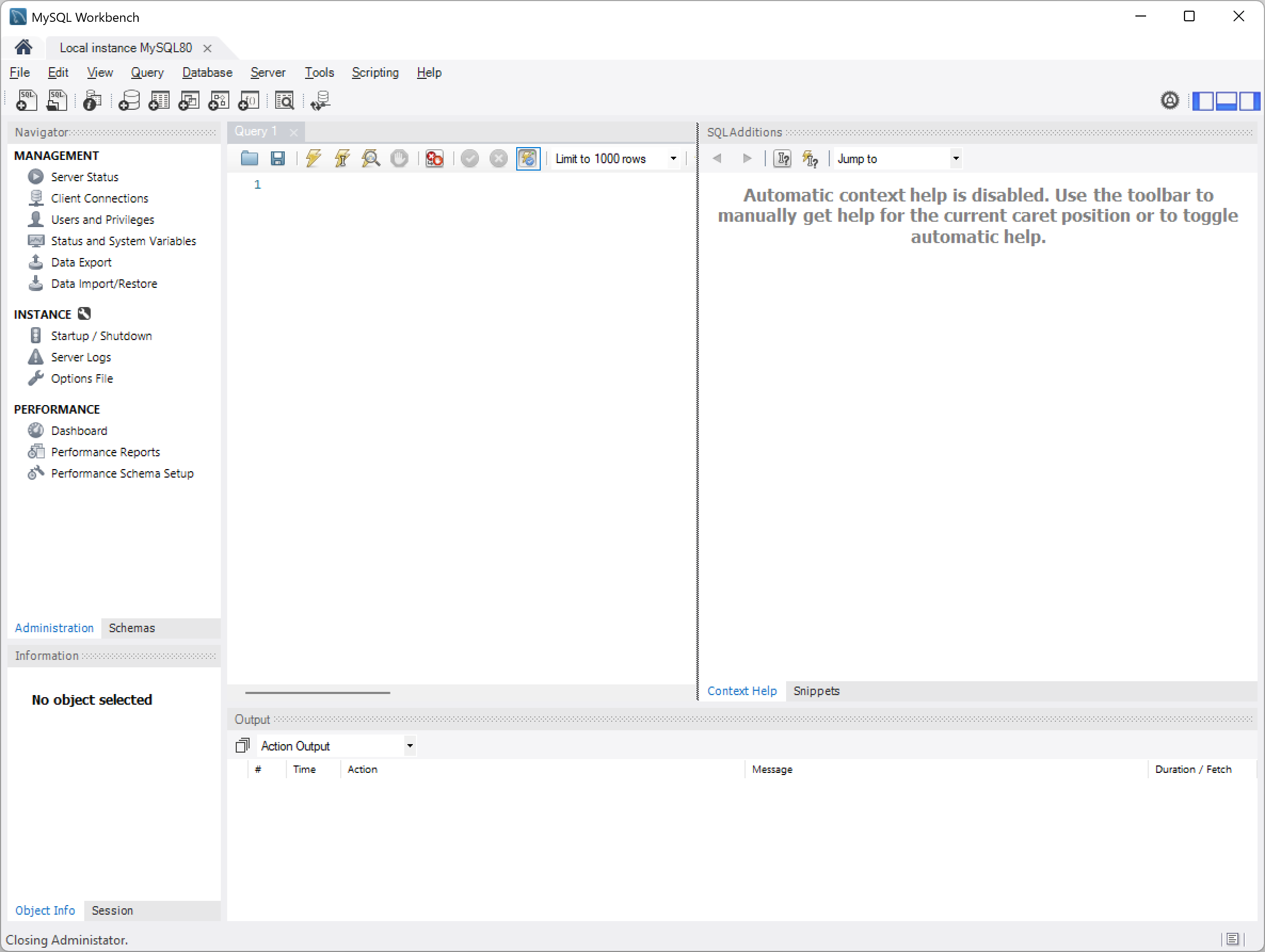Image resolution: width=1265 pixels, height=952 pixels.
Task: Toggle the autocommit mode button
Action: point(528,158)
